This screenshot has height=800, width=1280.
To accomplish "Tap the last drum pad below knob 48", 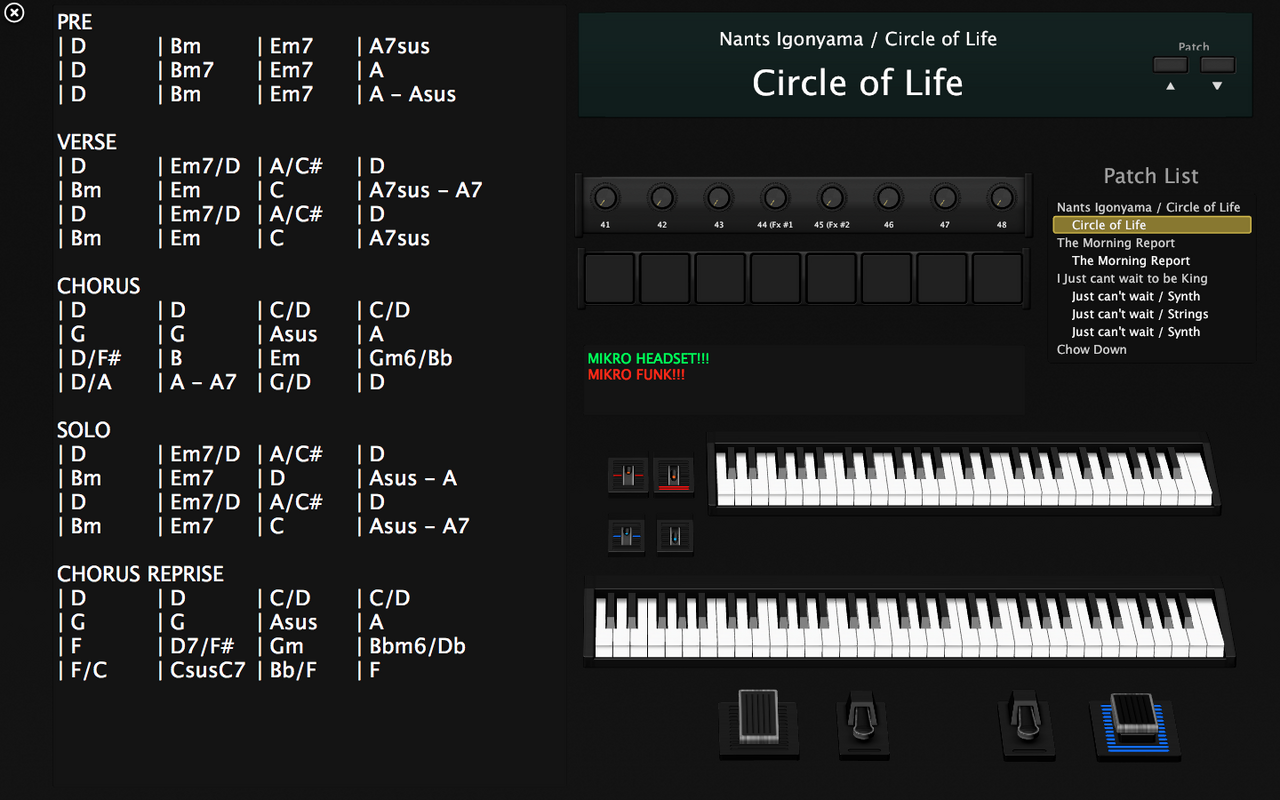I will pos(998,278).
